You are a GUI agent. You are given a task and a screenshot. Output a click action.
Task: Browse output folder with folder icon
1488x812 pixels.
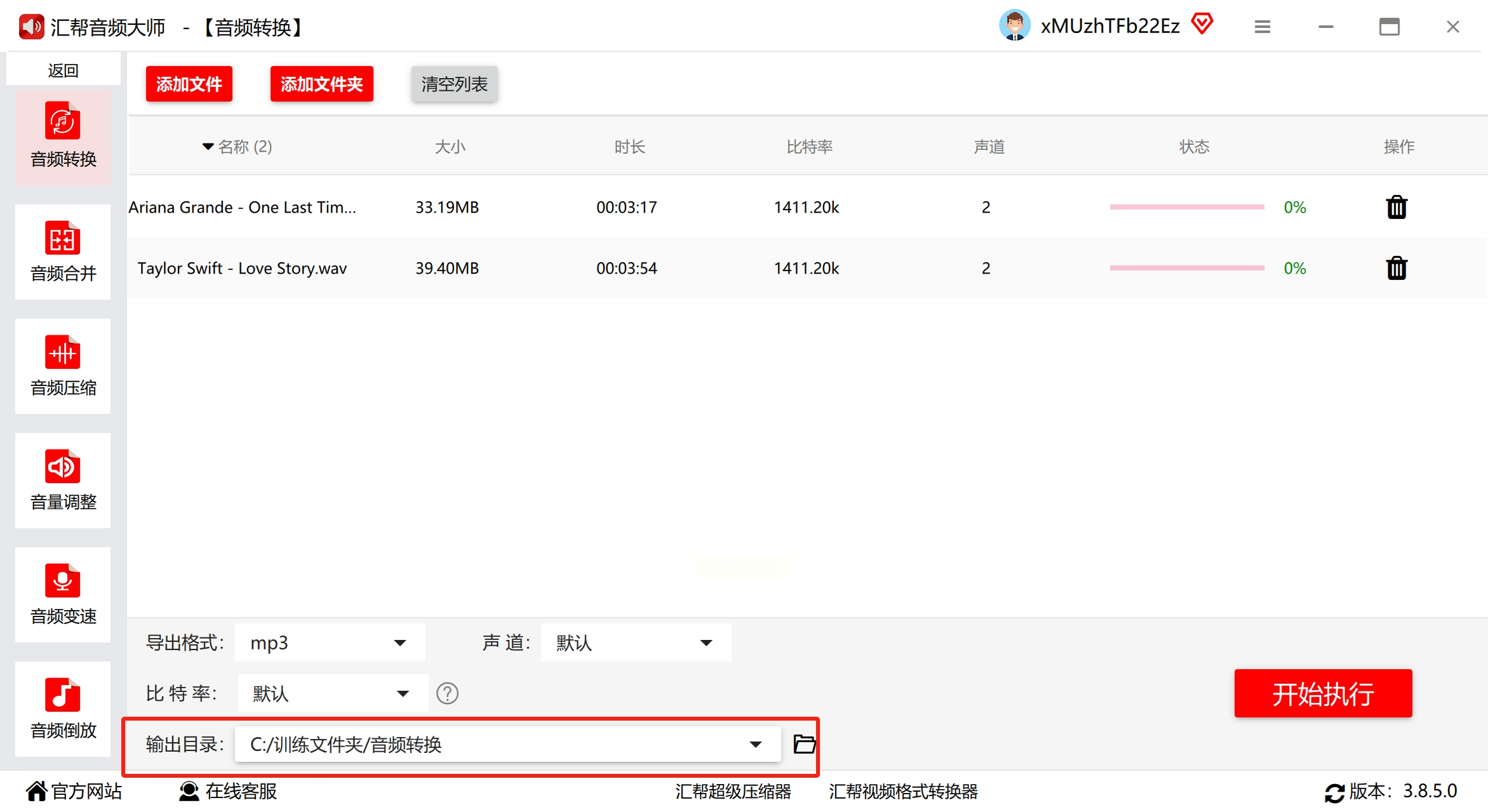pos(804,743)
